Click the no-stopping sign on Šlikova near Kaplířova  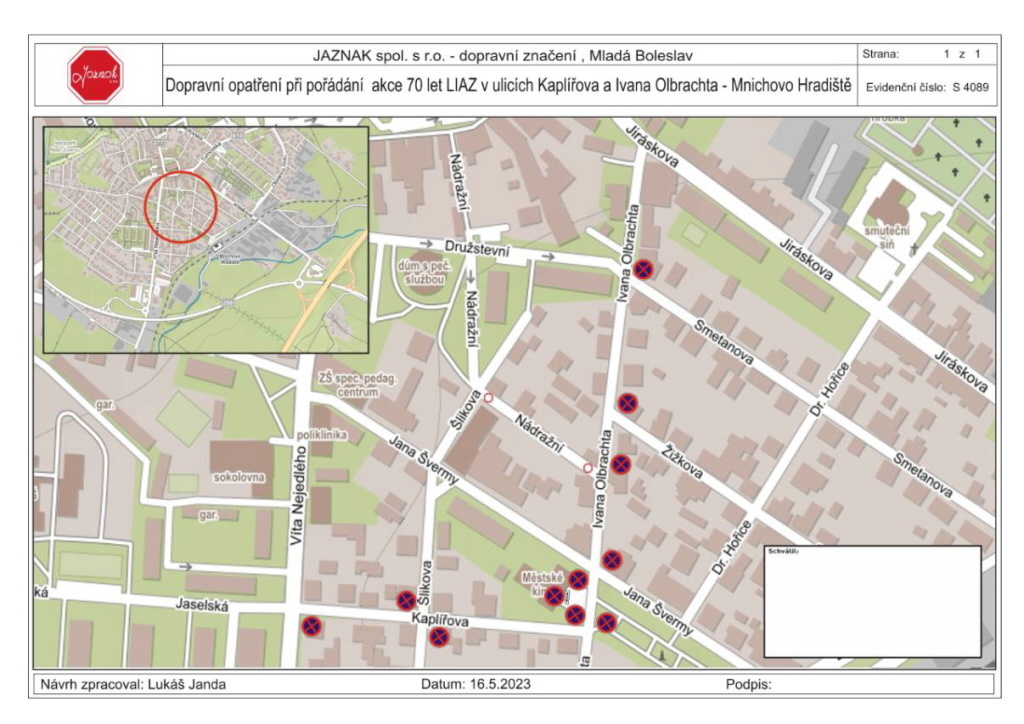click(406, 600)
